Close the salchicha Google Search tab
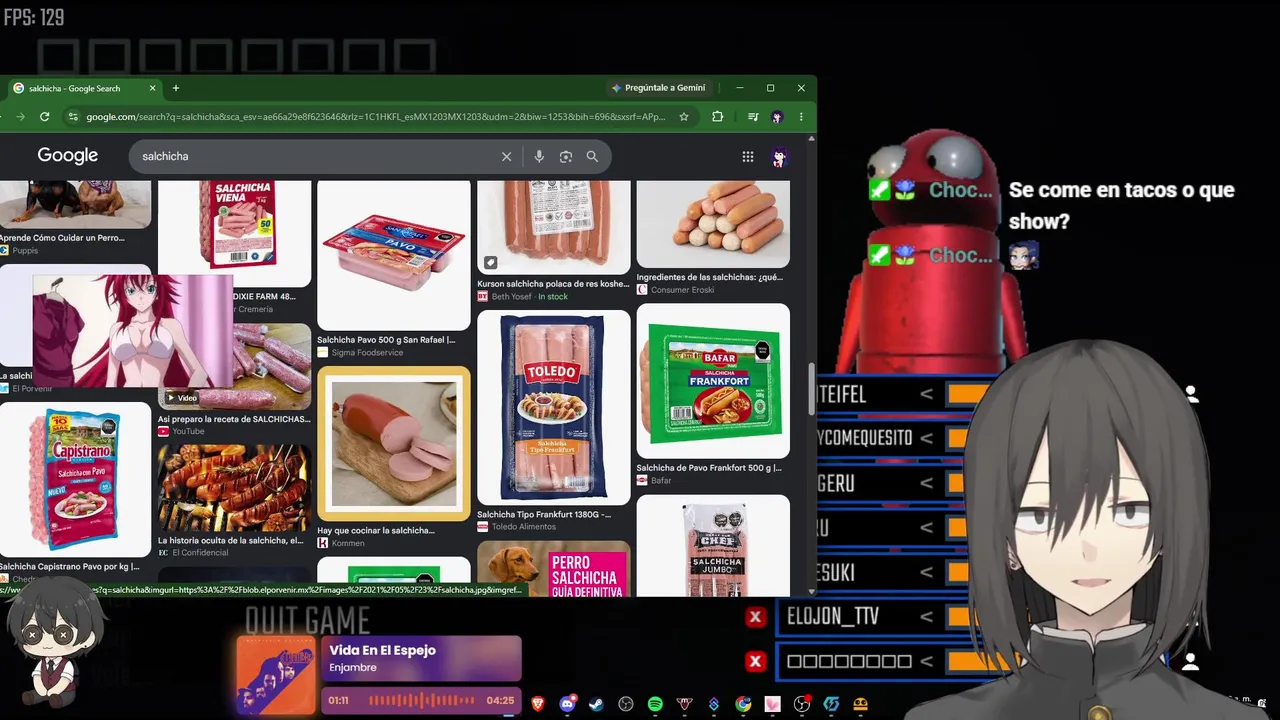The height and width of the screenshot is (720, 1280). pos(152,88)
